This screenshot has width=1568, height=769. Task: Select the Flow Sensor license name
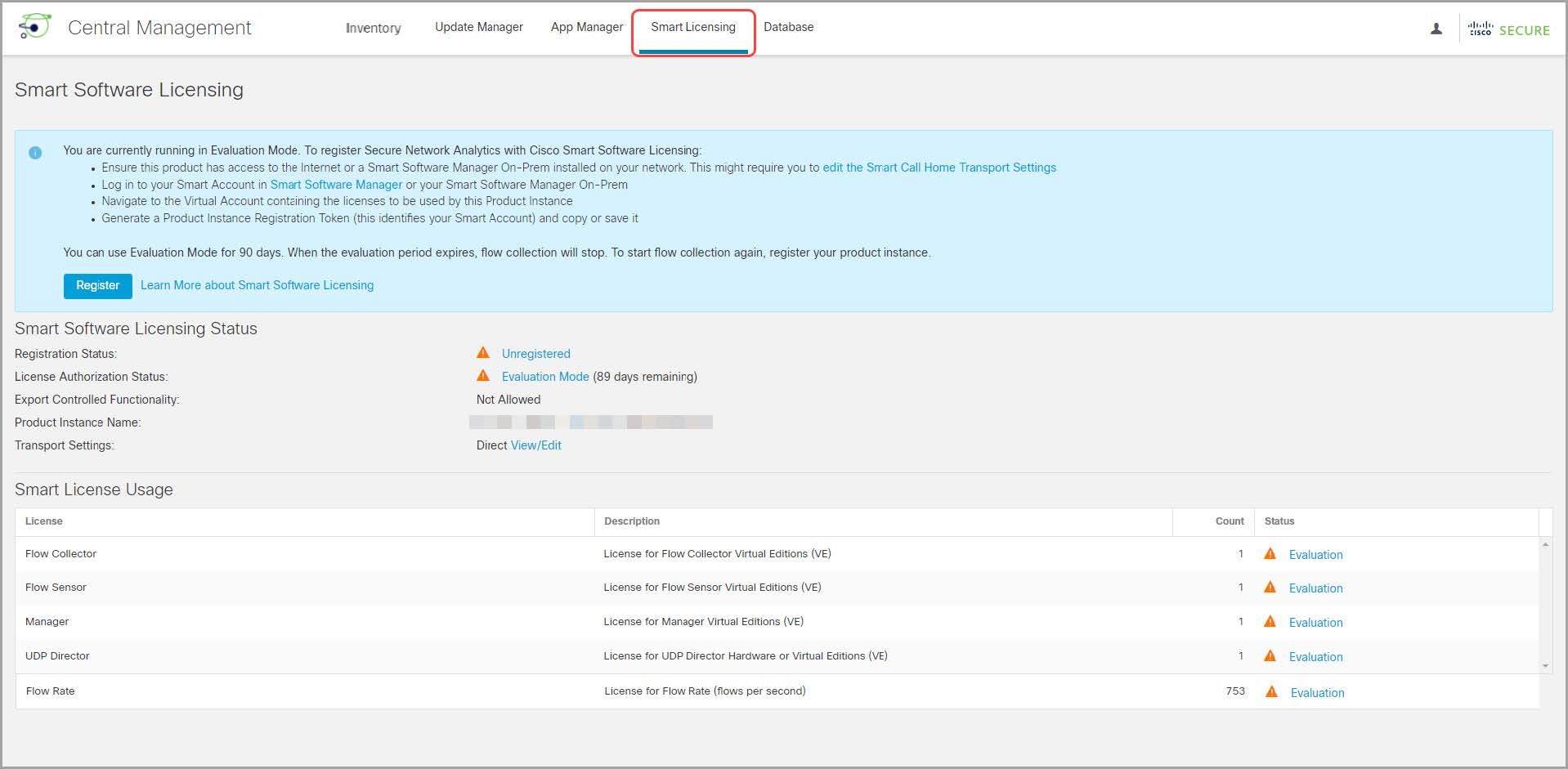tap(56, 588)
